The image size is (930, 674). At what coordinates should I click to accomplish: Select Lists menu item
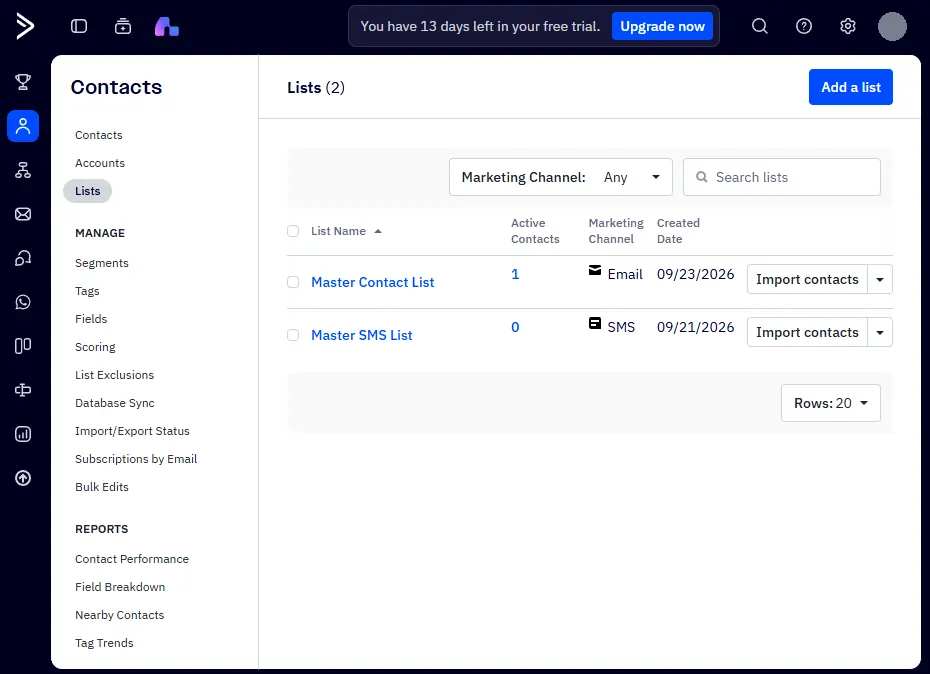[x=88, y=191]
